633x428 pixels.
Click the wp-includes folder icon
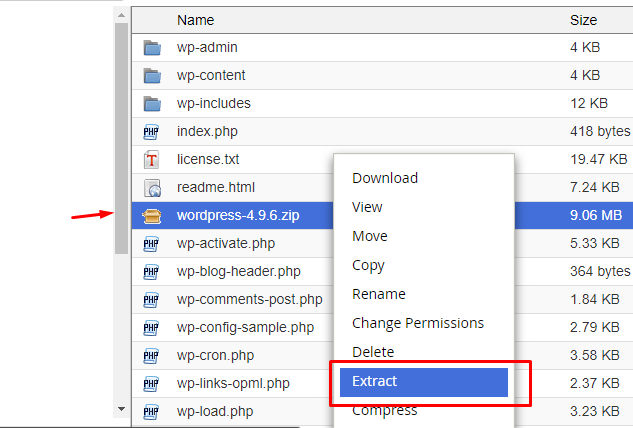(x=152, y=103)
